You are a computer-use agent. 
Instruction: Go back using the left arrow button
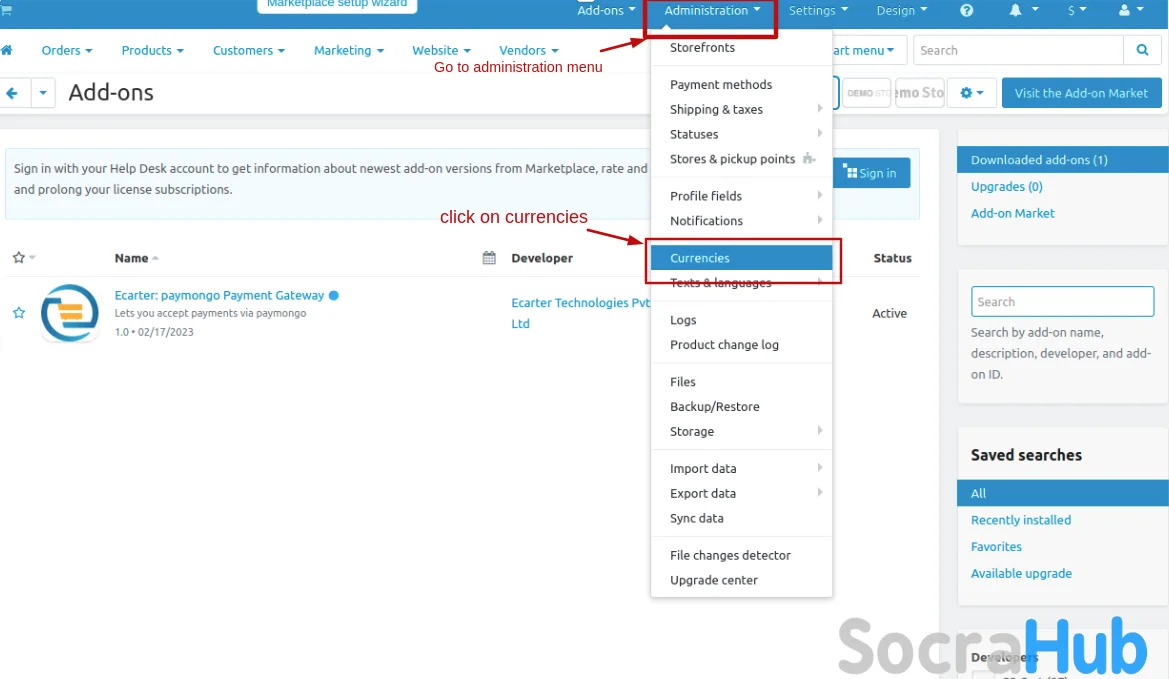pos(12,93)
